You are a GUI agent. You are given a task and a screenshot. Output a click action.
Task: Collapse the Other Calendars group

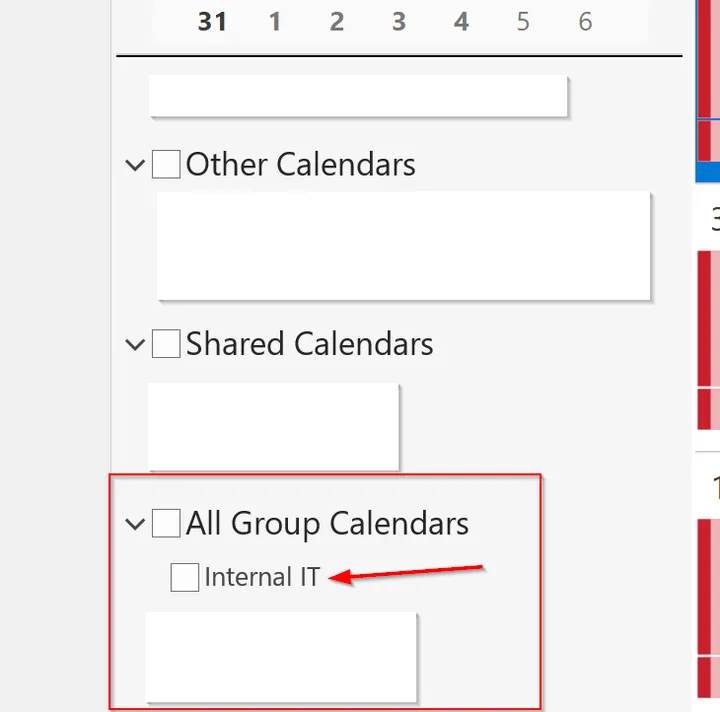[x=135, y=165]
